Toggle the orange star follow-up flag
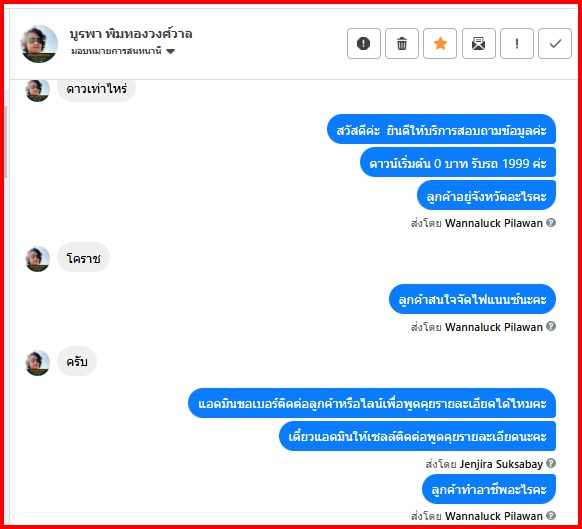Viewport: 582px width, 529px height. pos(440,43)
